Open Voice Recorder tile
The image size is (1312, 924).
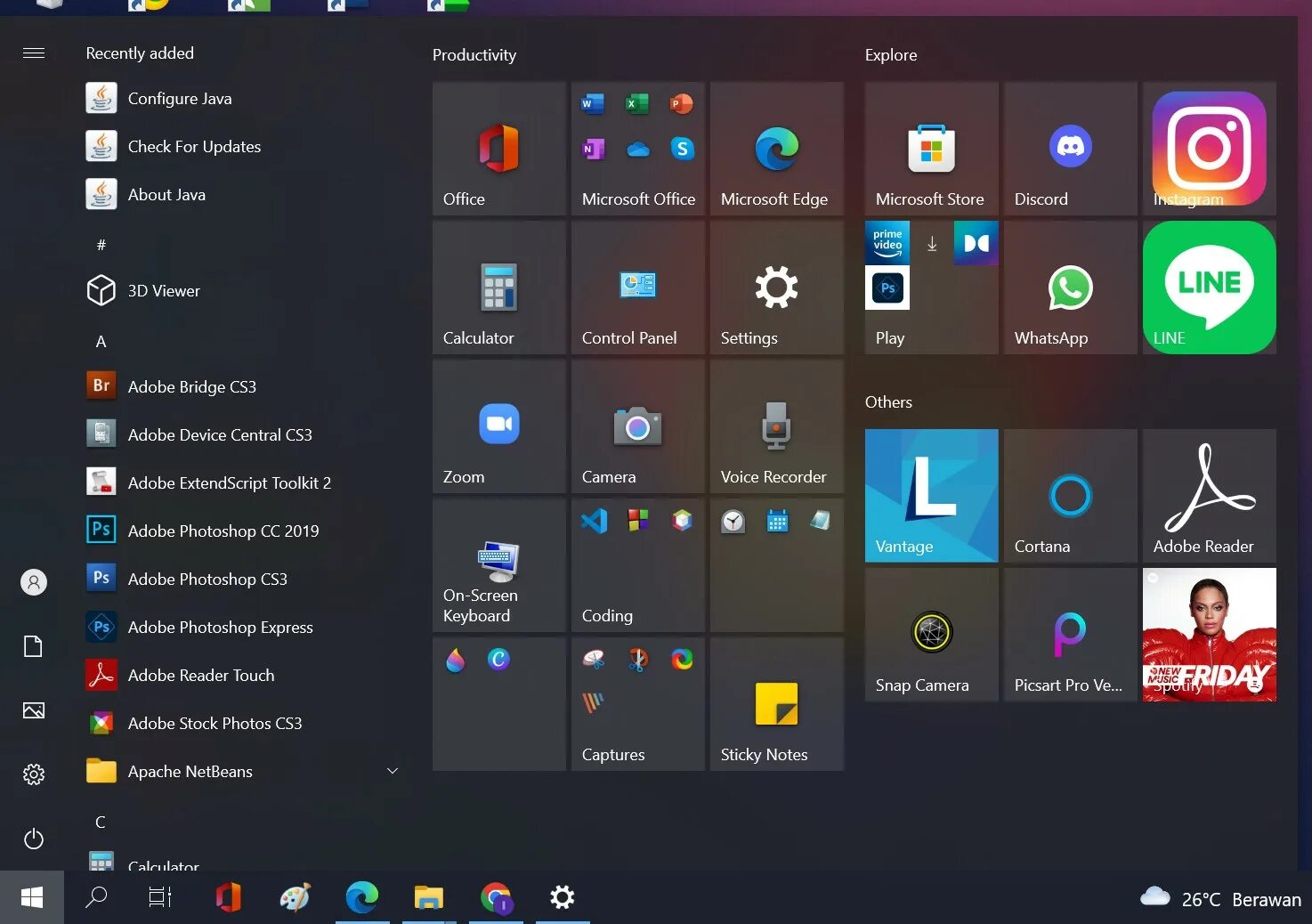tap(777, 426)
